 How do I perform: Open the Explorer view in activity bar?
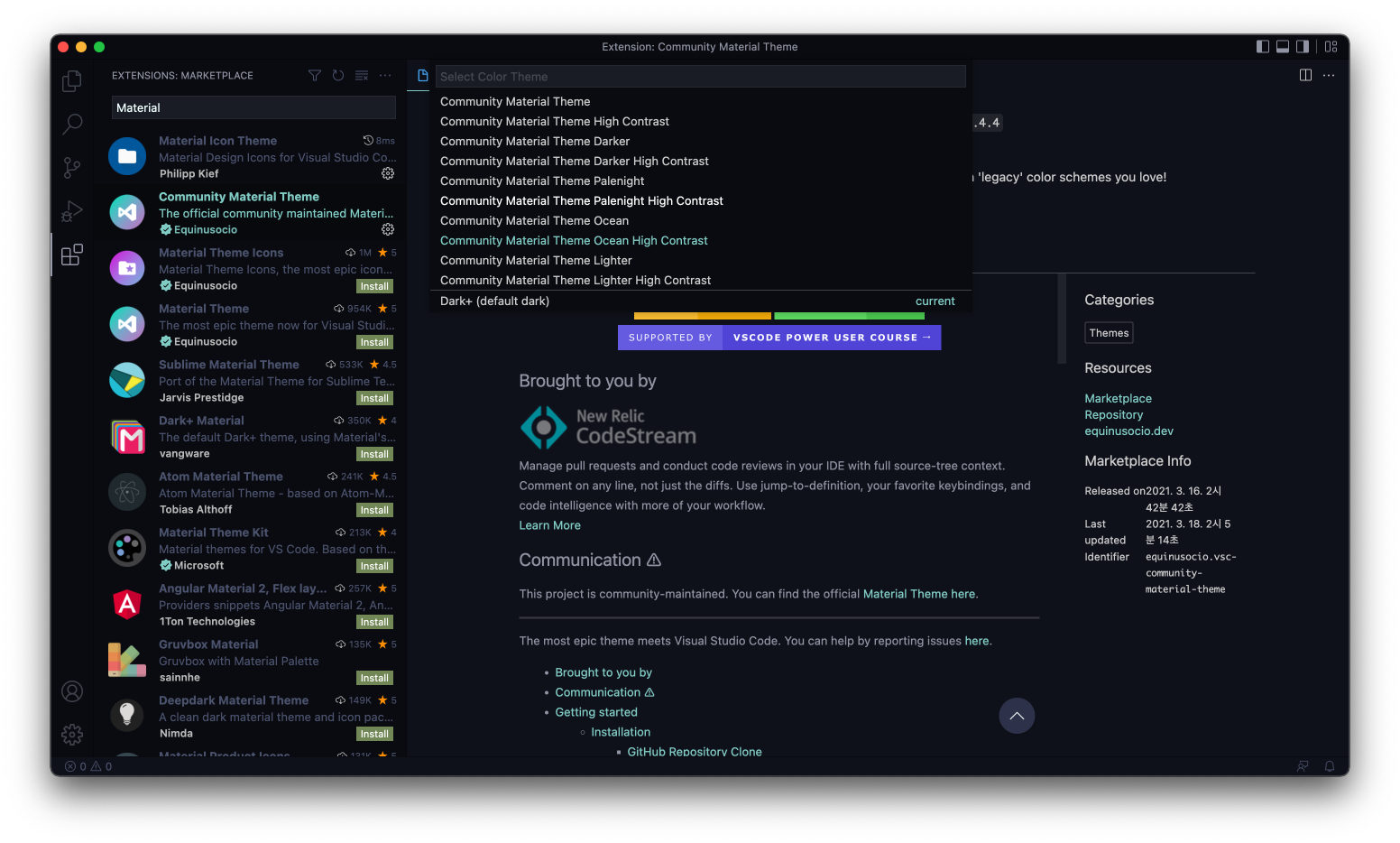(x=72, y=82)
